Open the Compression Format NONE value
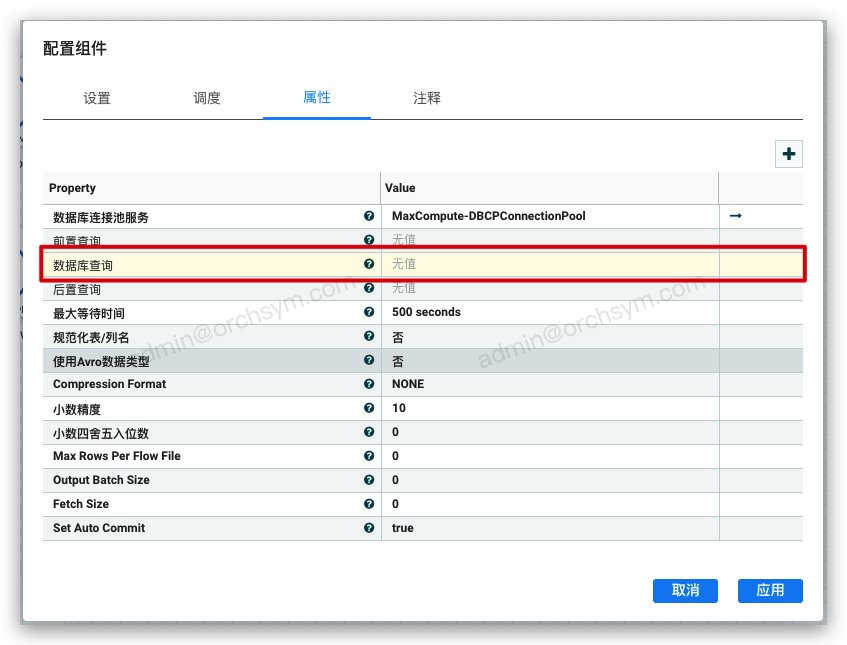 coord(550,384)
